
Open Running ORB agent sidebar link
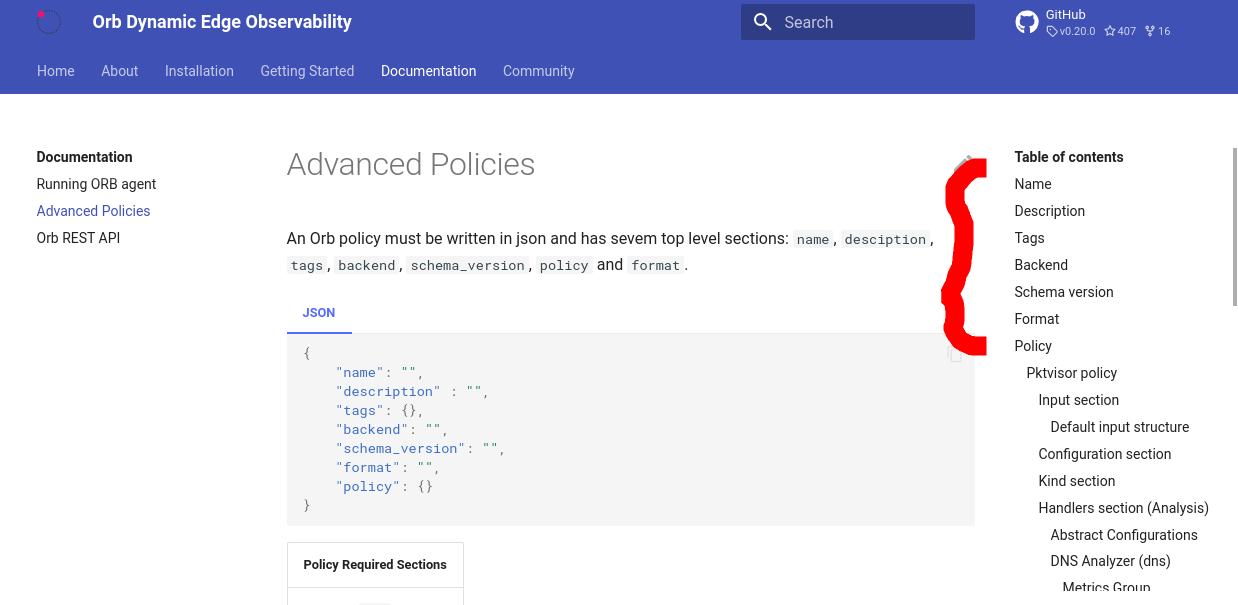click(97, 184)
